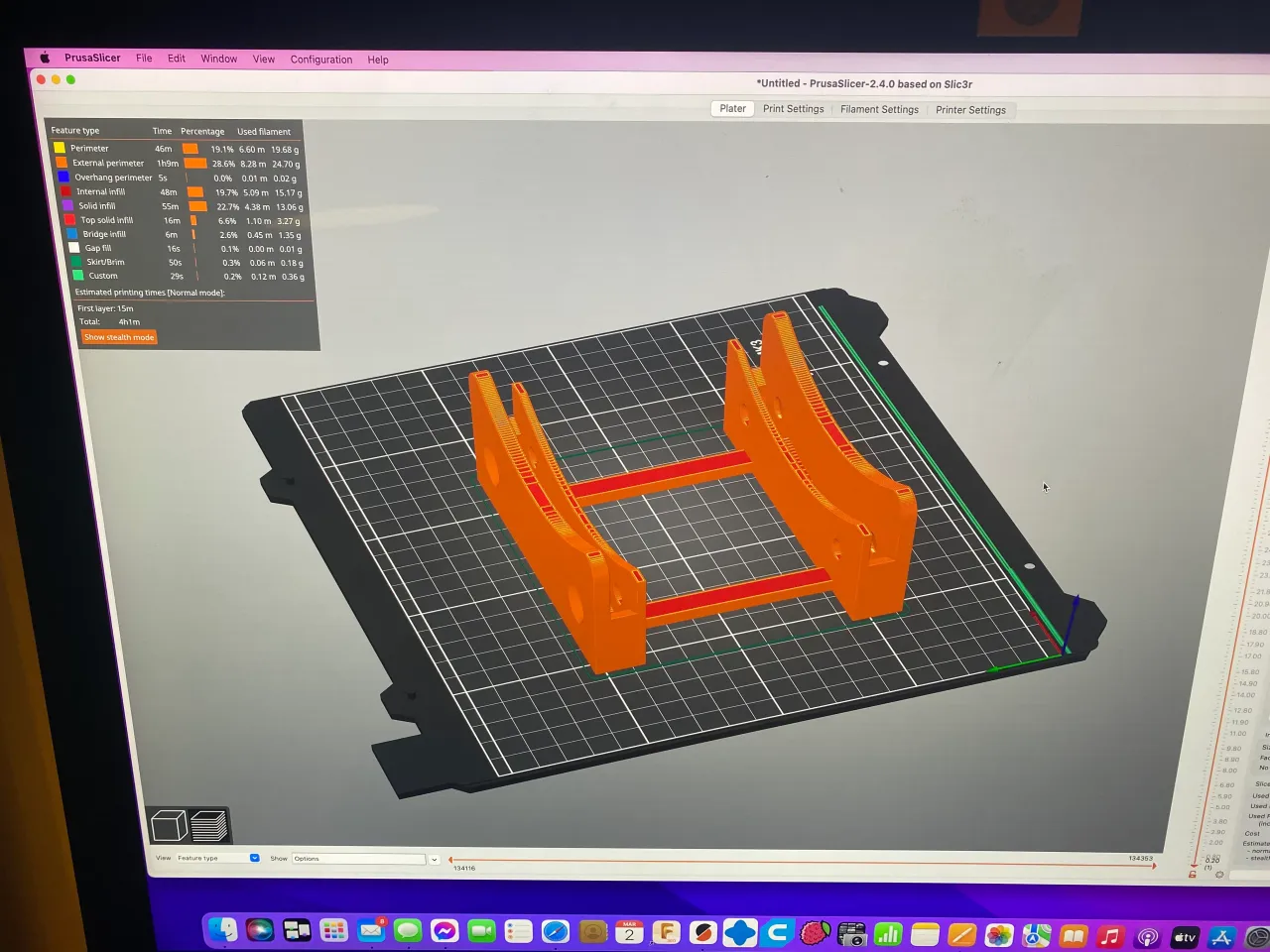Image resolution: width=1270 pixels, height=952 pixels.
Task: Open the View 'Feature type' dropdown
Action: (217, 858)
